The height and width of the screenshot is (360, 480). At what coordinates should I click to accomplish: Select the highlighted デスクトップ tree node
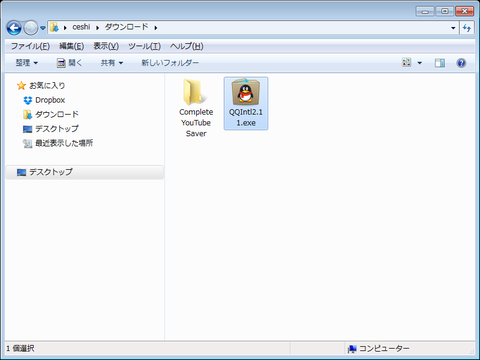(84, 172)
